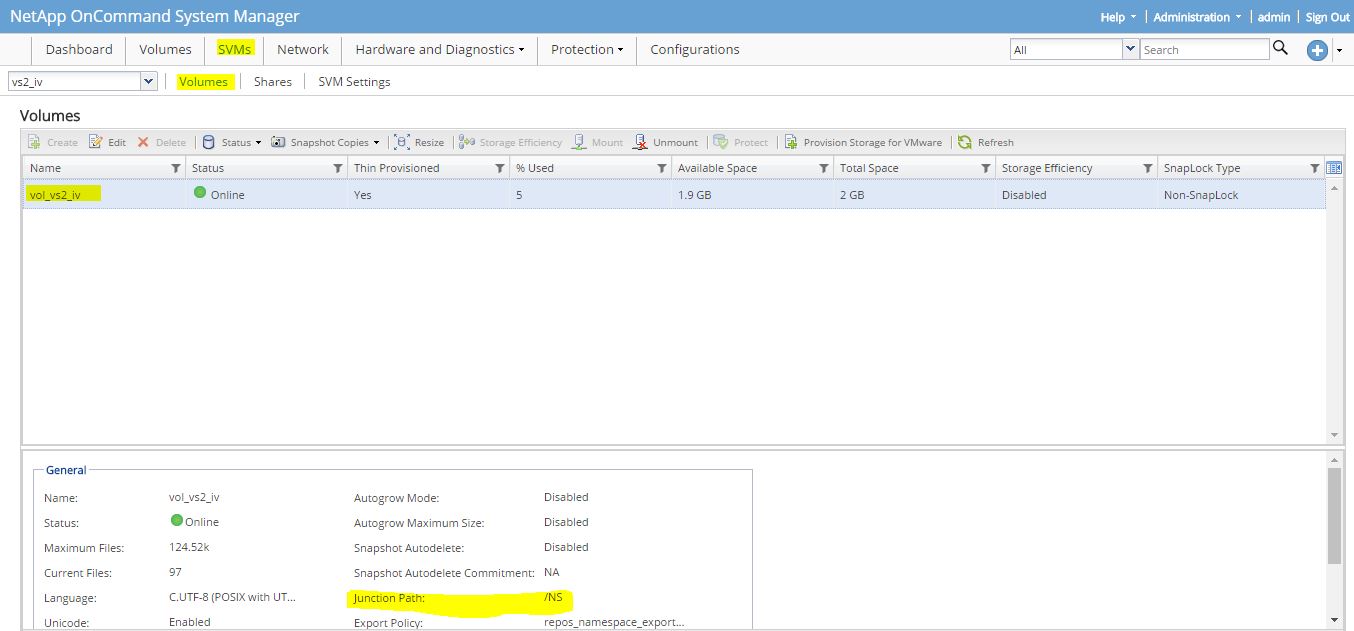Image resolution: width=1354 pixels, height=631 pixels.
Task: Open the Hardware and Diagnostics menu
Action: 438,49
